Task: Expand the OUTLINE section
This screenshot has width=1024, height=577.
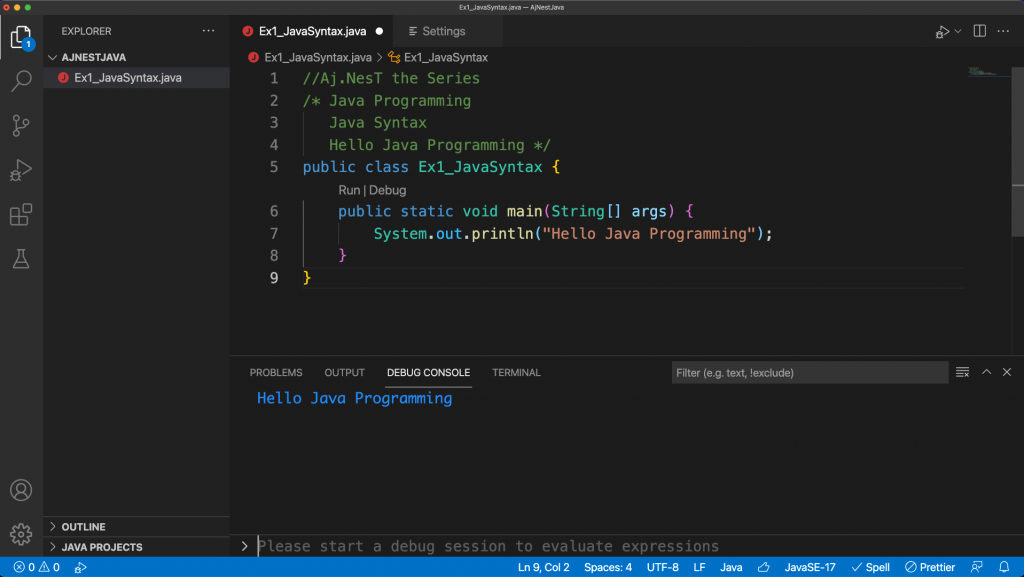Action: point(83,527)
